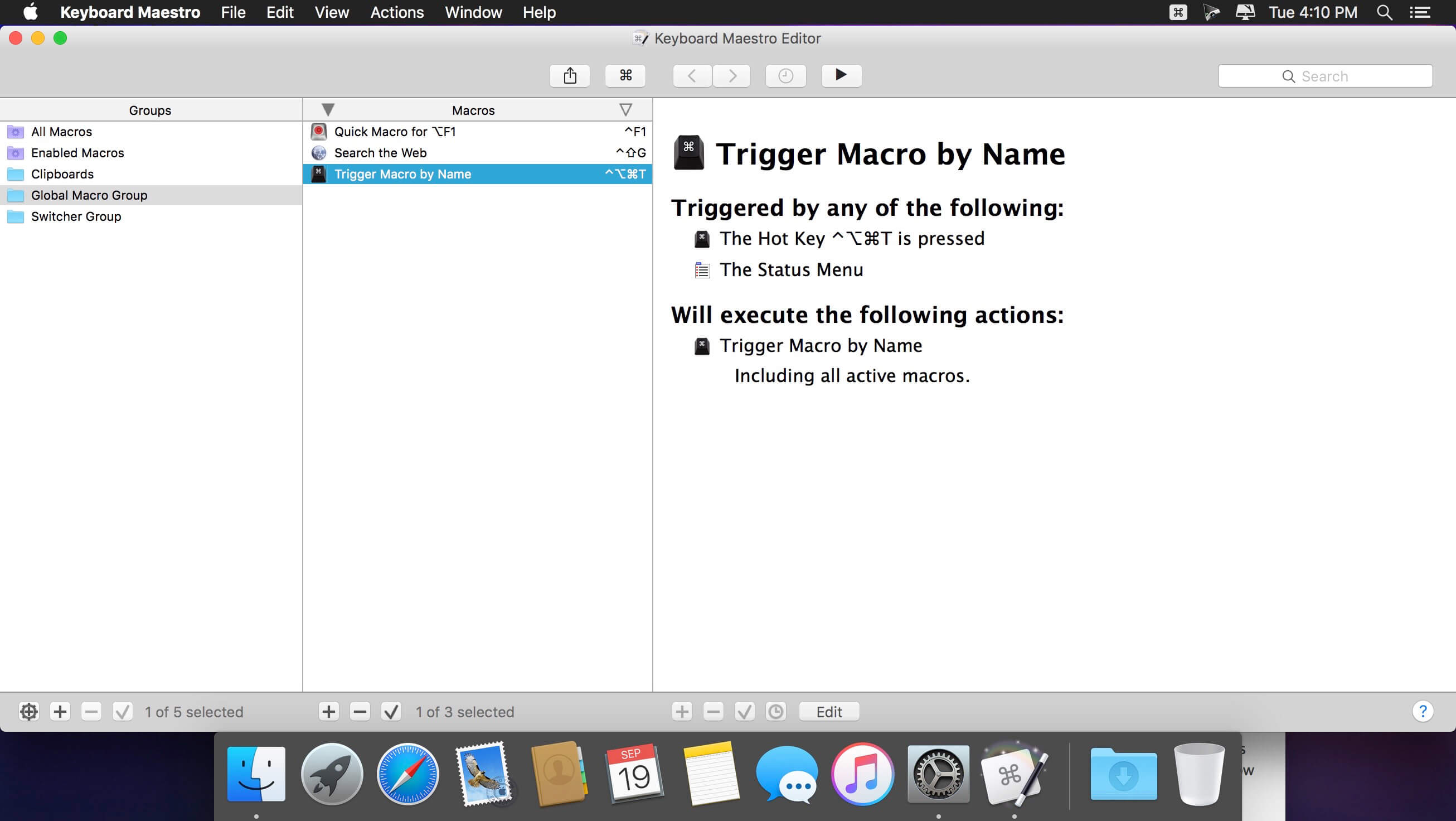Screen dimensions: 1456x821
Task: Click the filled sort triangle in Macros header
Action: pos(328,110)
